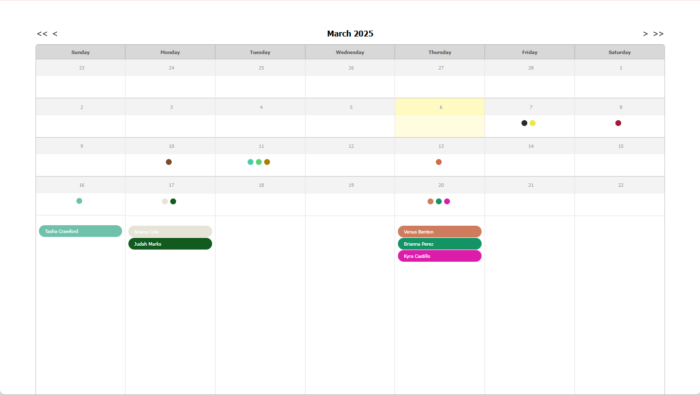Select day 8 date number
This screenshot has height=395, width=700.
tap(621, 107)
